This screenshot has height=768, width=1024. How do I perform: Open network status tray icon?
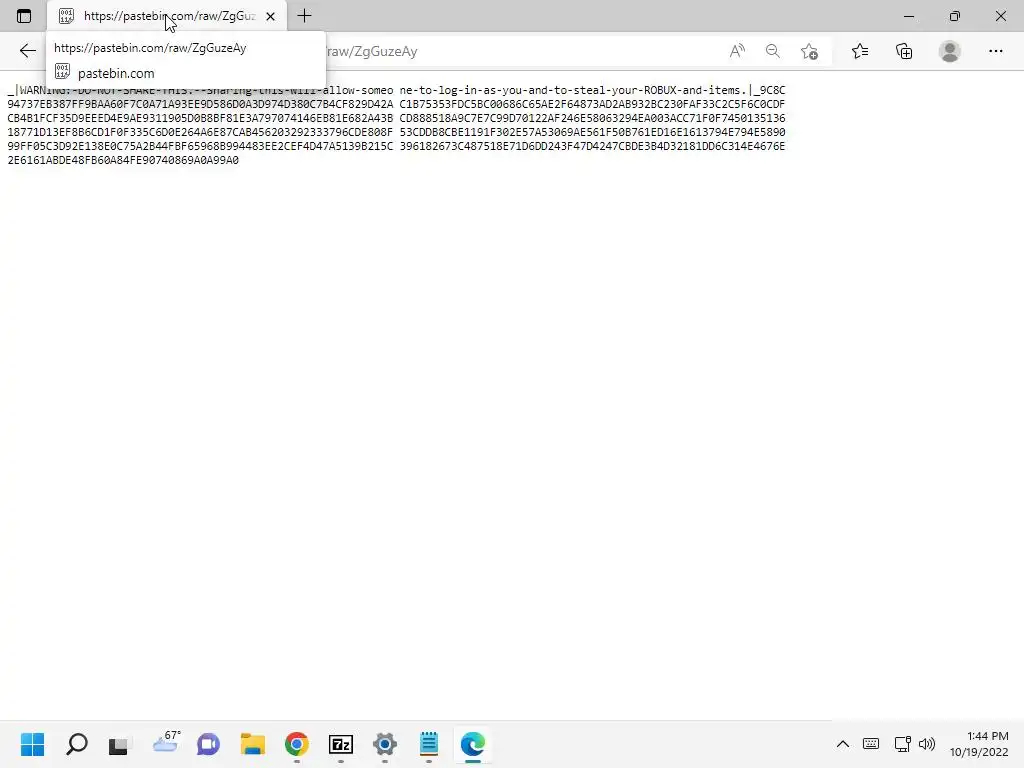(903, 744)
